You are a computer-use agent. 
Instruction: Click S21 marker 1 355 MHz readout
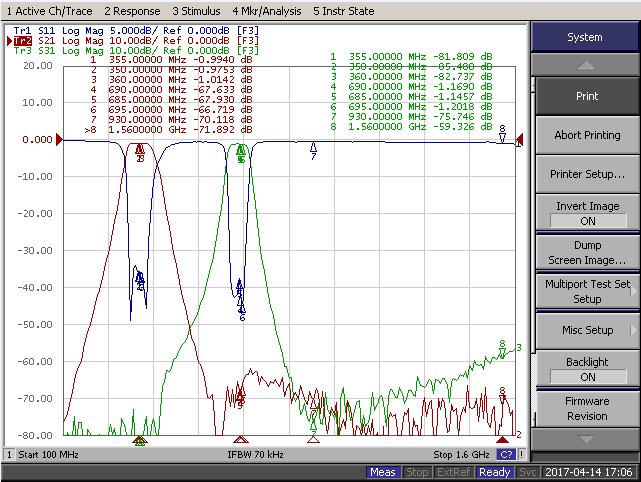(171, 60)
